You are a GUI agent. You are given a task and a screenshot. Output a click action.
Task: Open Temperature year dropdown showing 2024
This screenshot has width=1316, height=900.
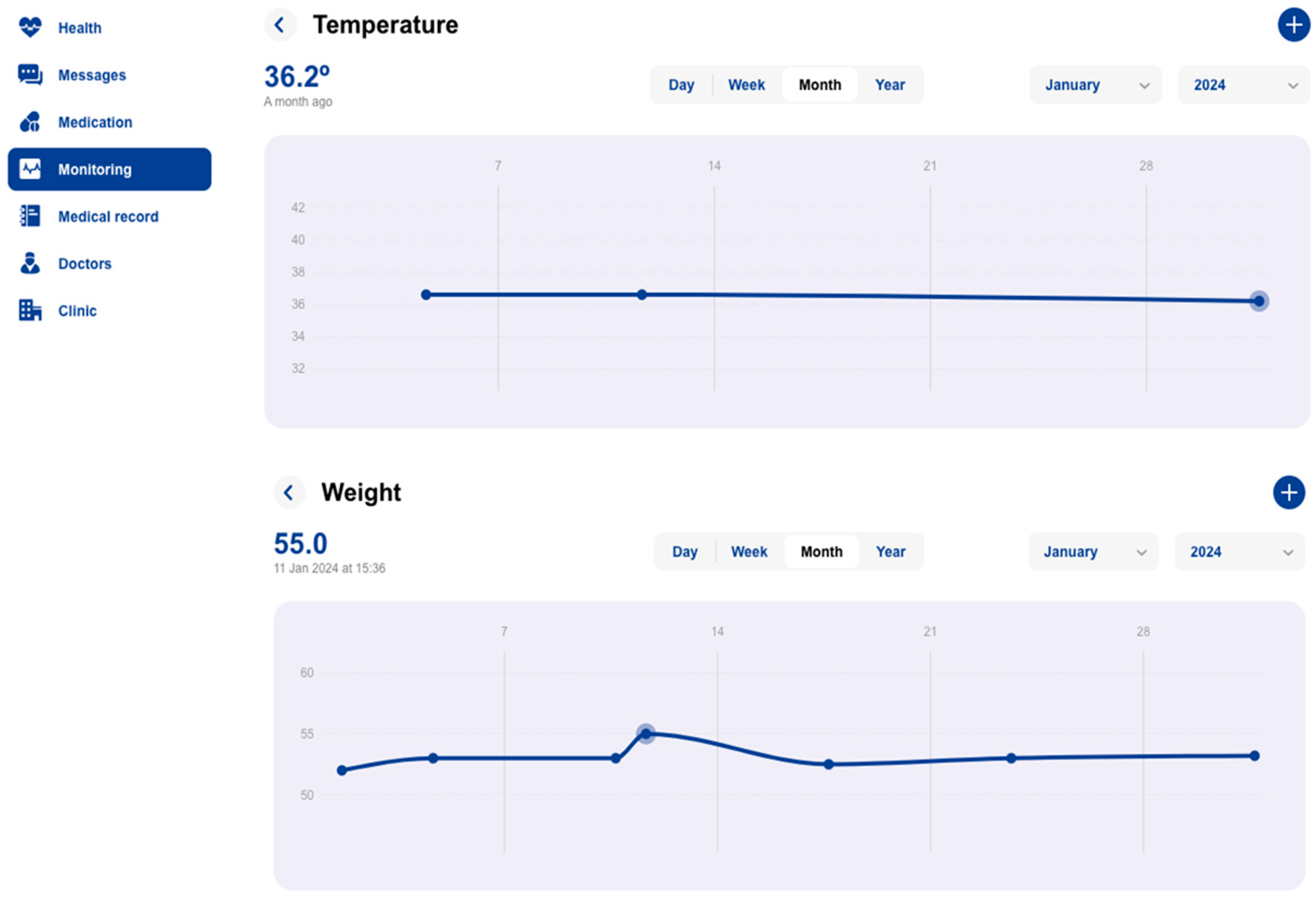(x=1244, y=85)
